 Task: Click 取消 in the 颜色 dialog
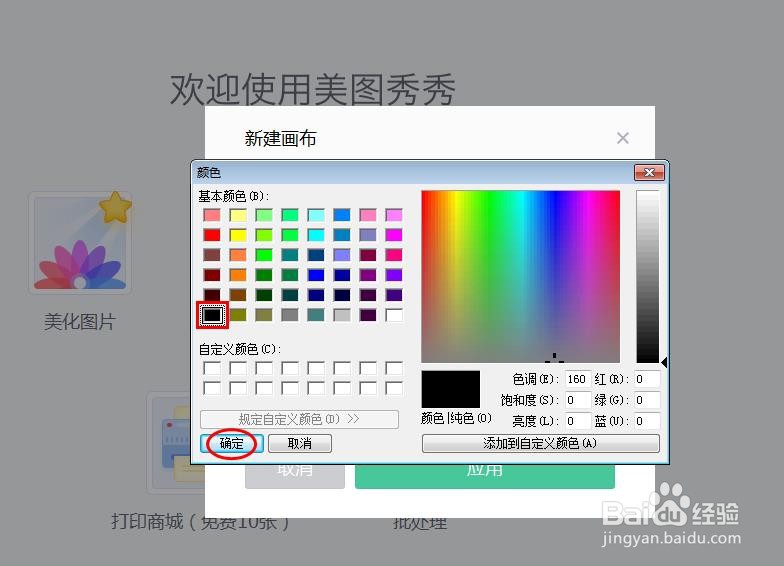tap(300, 444)
